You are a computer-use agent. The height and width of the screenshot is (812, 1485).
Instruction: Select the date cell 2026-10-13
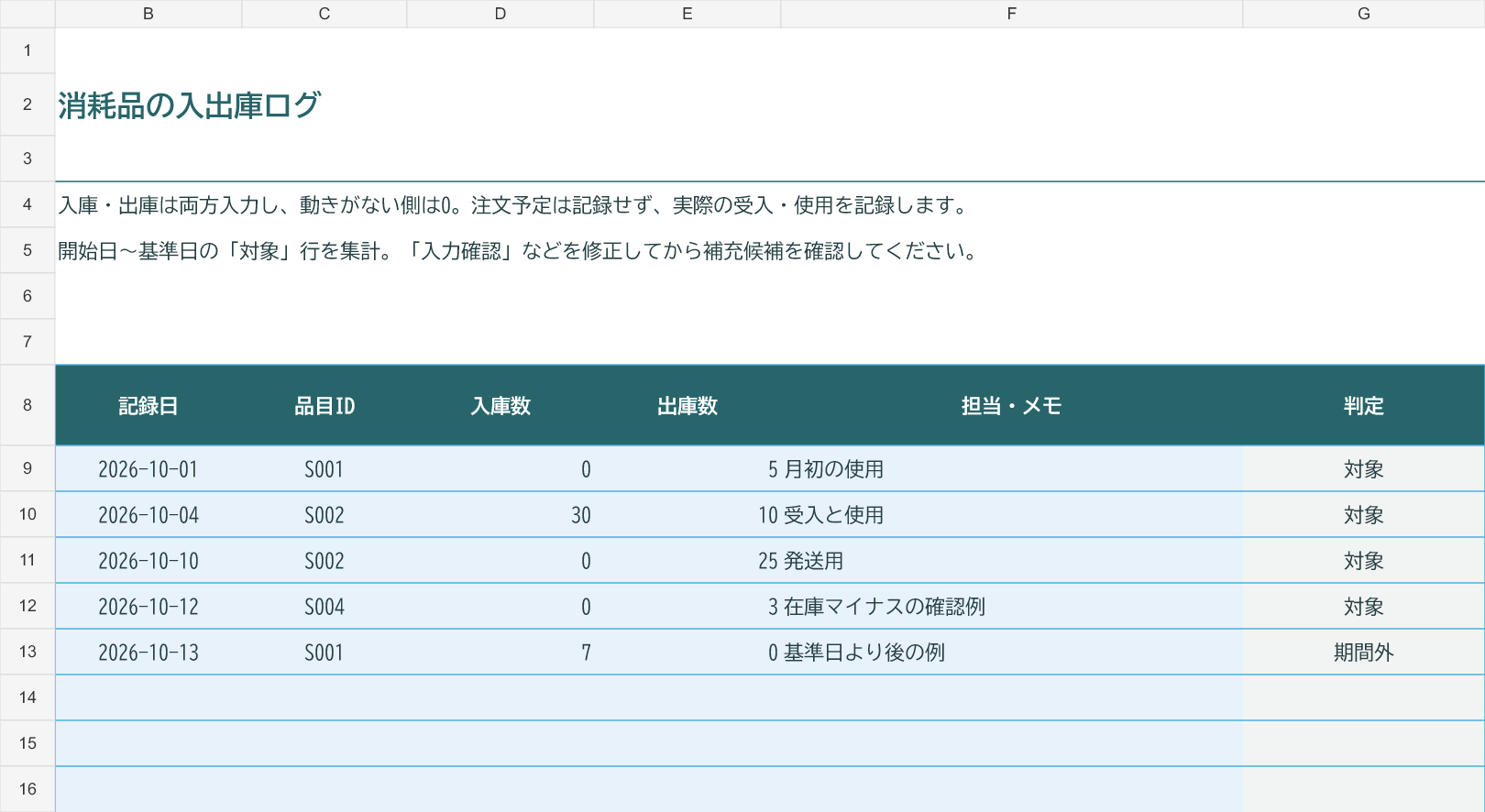click(x=148, y=653)
